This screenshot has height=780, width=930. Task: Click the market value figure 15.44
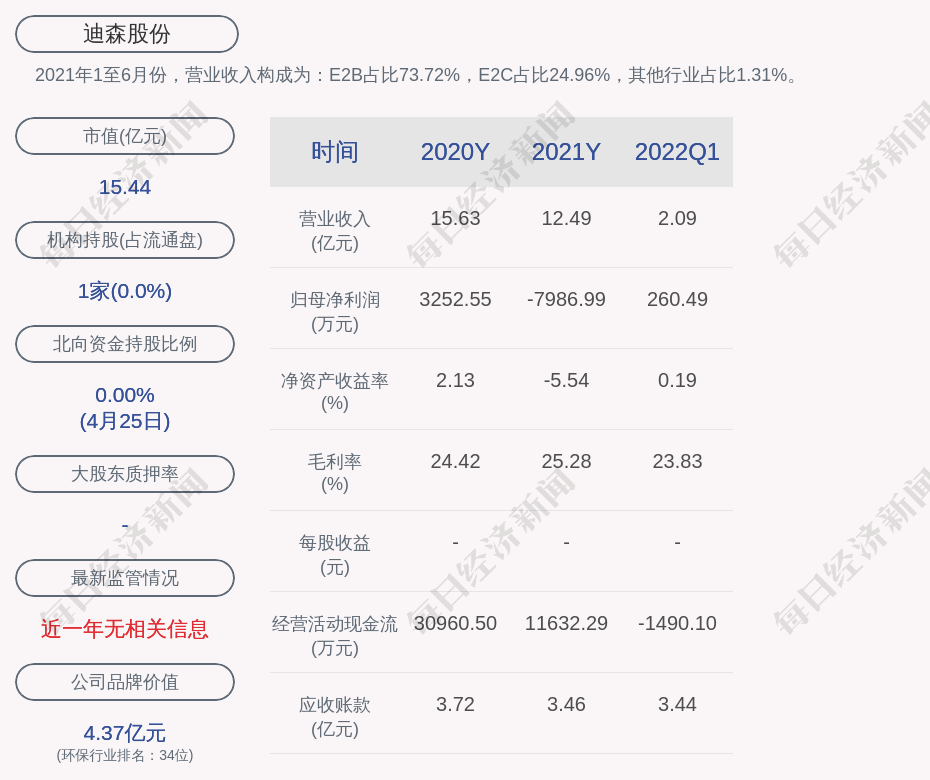pos(125,187)
